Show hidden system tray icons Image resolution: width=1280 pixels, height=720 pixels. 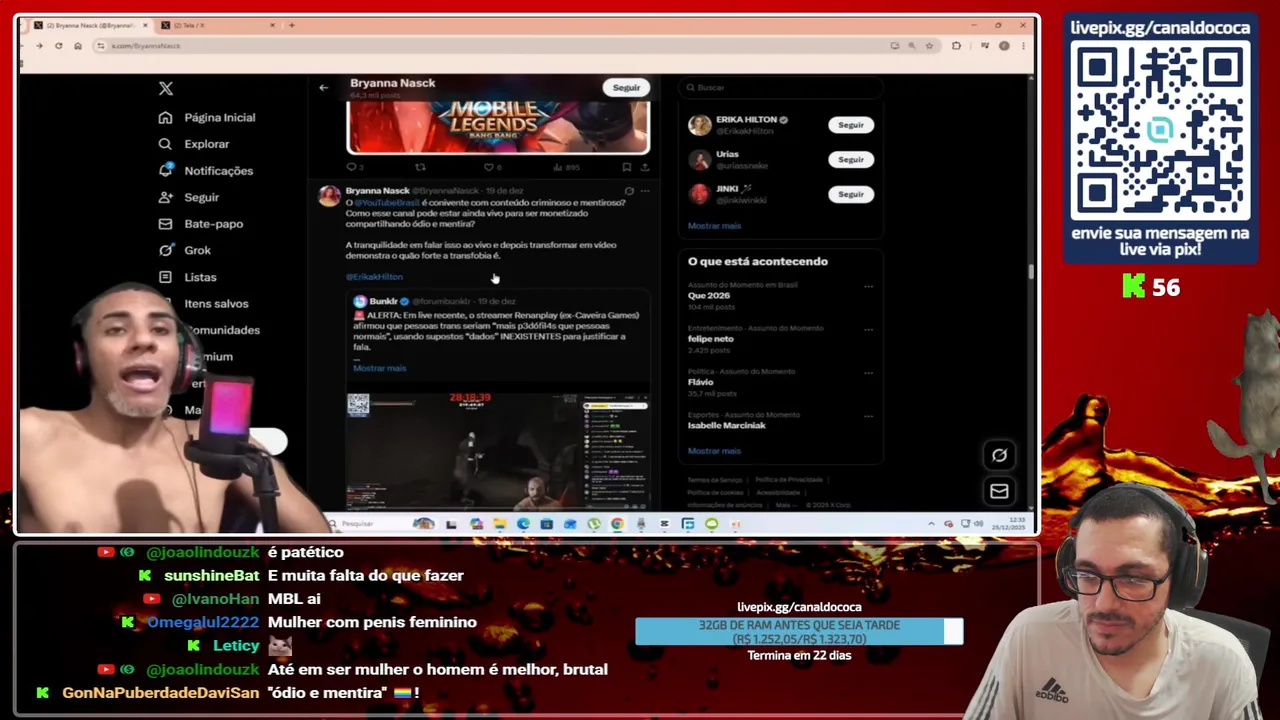coord(931,524)
